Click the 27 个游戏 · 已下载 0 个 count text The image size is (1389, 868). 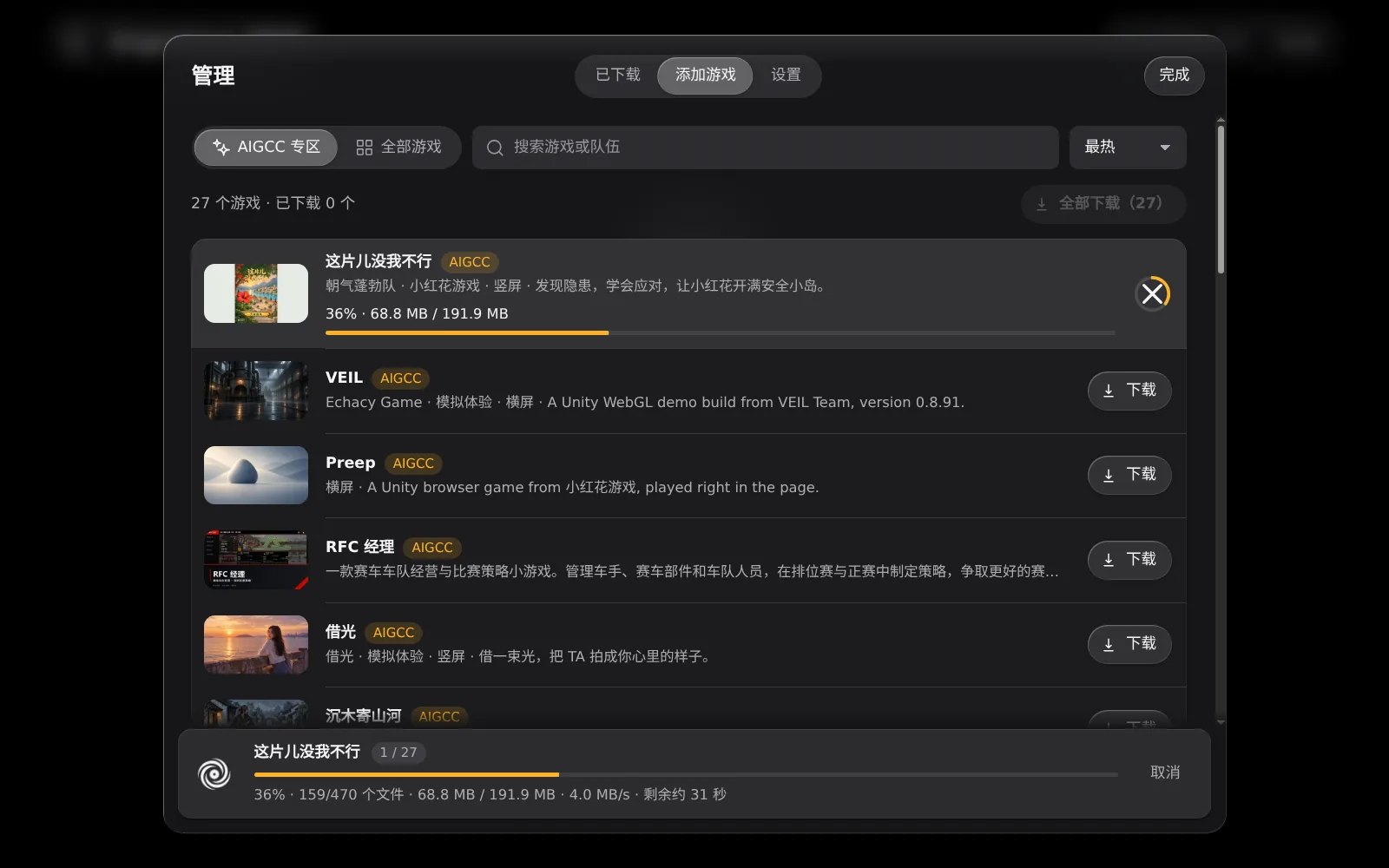273,203
